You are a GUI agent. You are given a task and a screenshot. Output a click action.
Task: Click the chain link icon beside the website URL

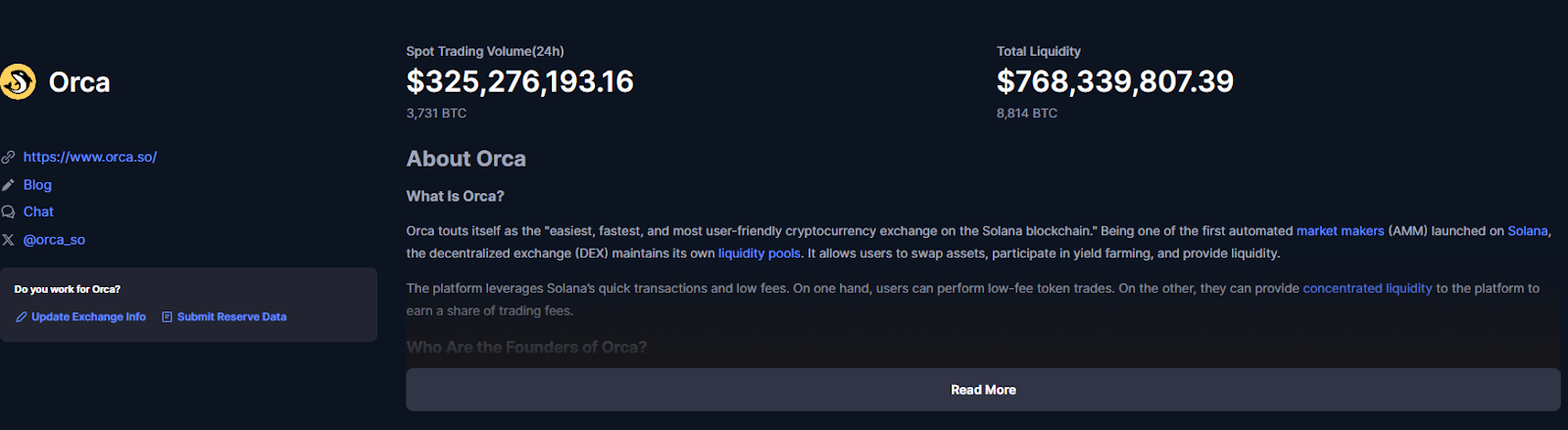[x=8, y=157]
